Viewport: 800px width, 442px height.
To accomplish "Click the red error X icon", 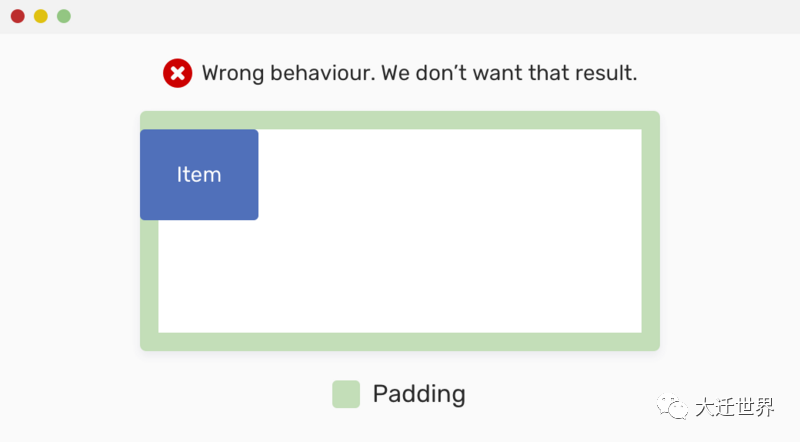I will point(178,73).
